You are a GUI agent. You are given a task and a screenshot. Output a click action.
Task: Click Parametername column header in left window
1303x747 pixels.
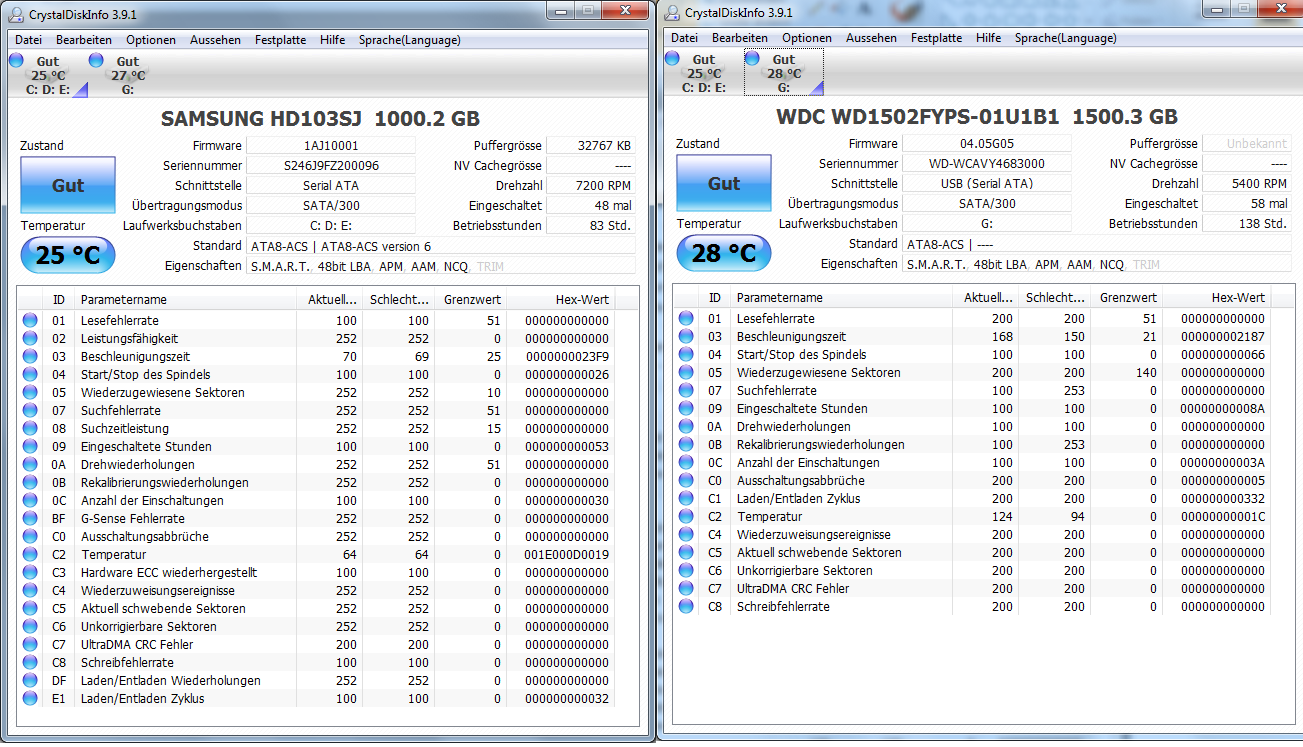[186, 300]
